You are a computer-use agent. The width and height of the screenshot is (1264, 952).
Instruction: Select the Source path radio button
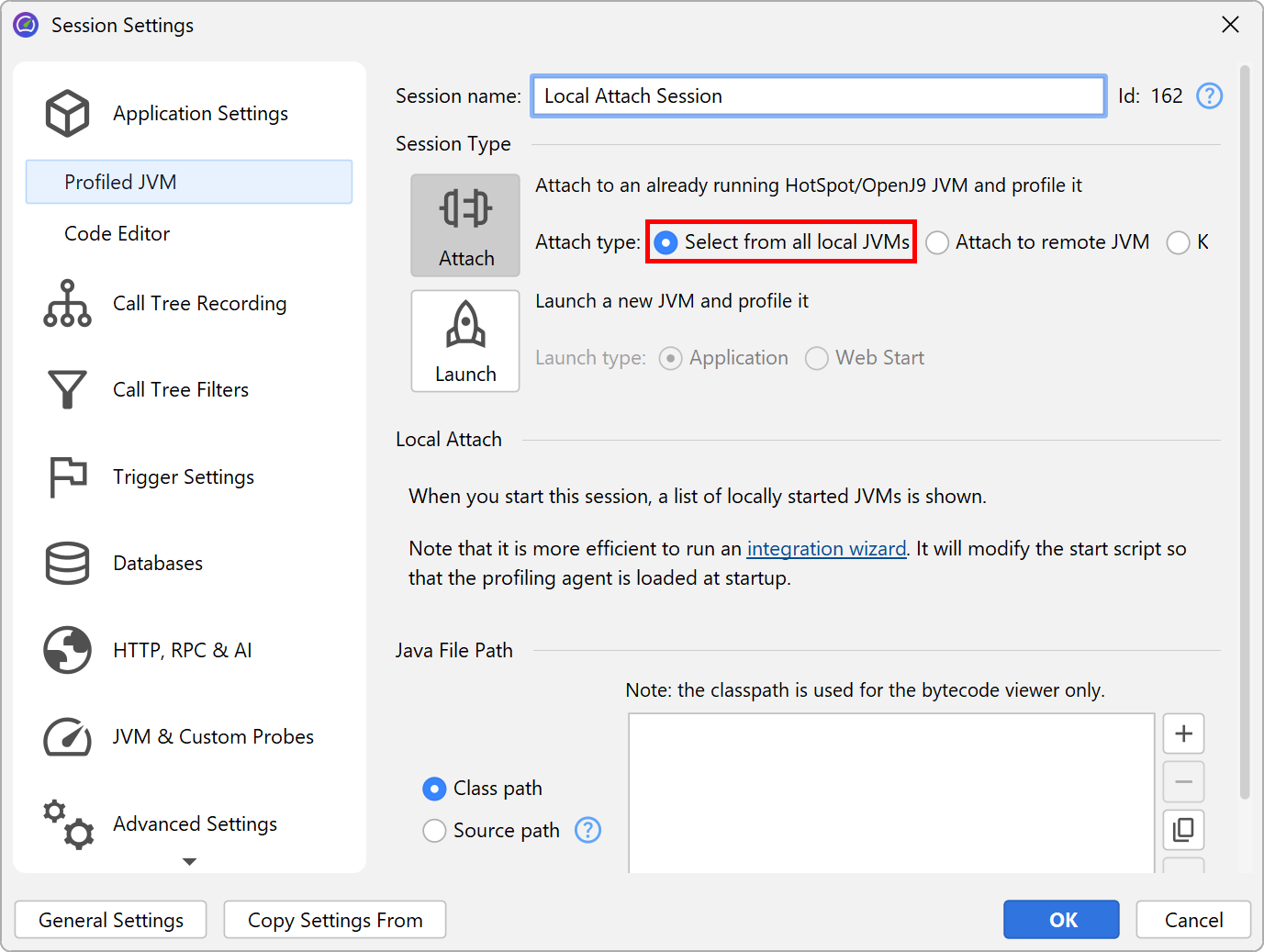point(434,831)
